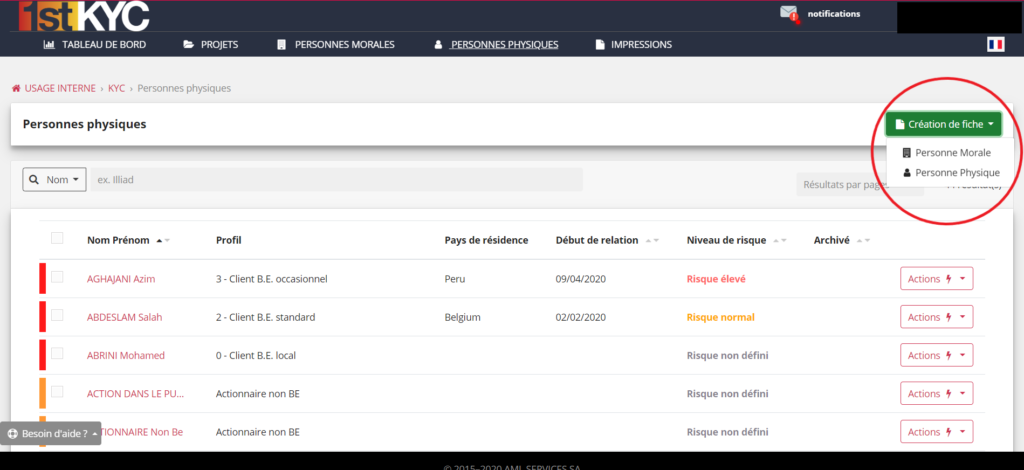1024x470 pixels.
Task: Click the Nom Prénom ascending sort arrow
Action: 159,241
